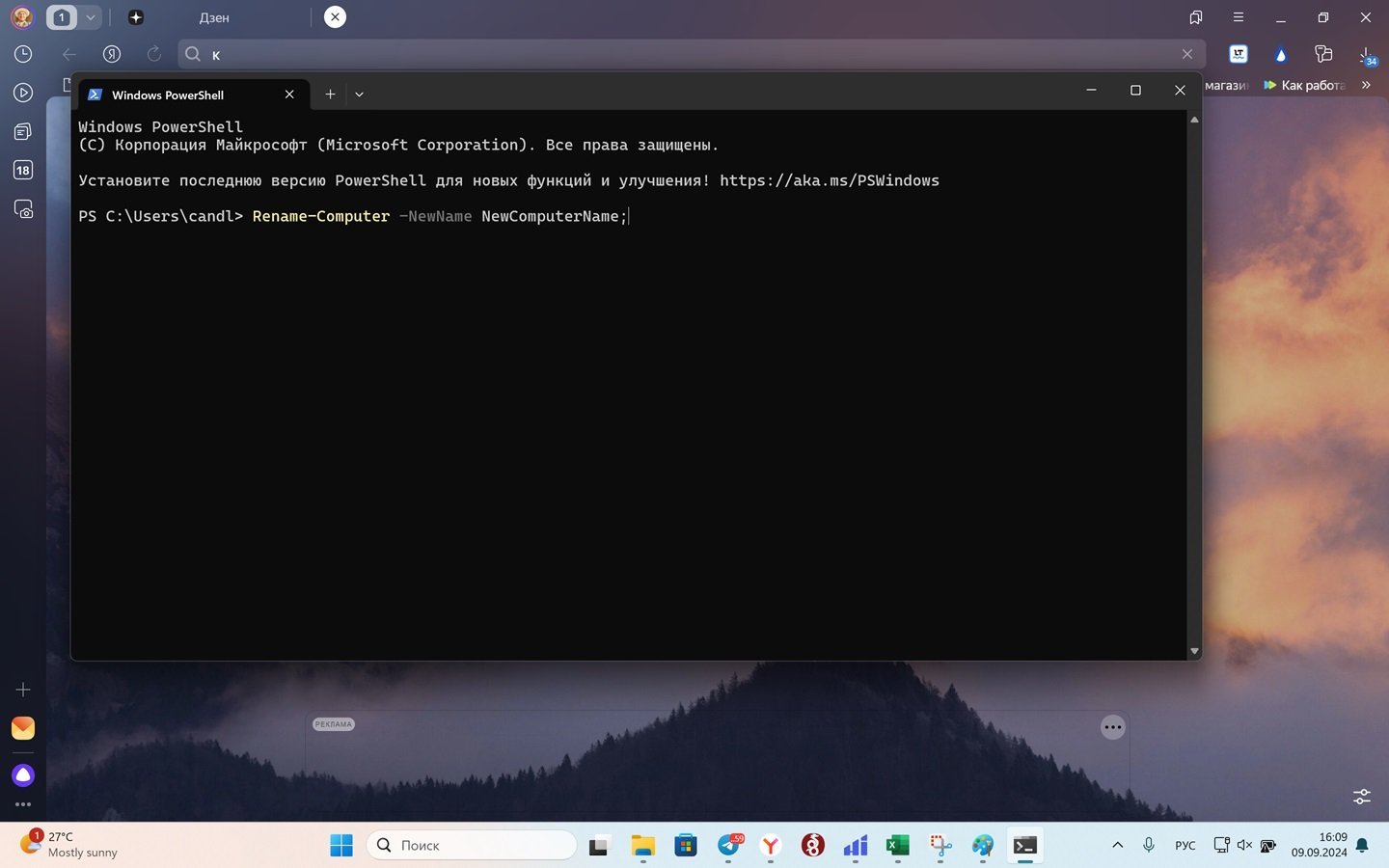Image resolution: width=1389 pixels, height=868 pixels.
Task: Maximize the PowerShell terminal window
Action: click(x=1135, y=90)
